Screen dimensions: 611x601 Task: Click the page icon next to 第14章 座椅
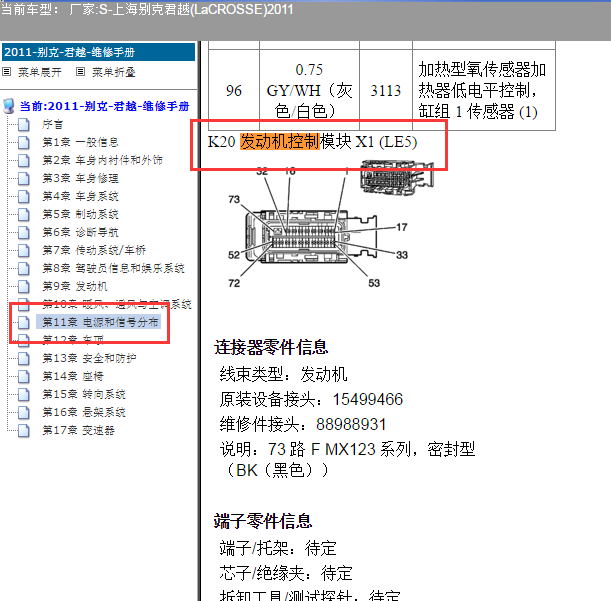coord(24,376)
